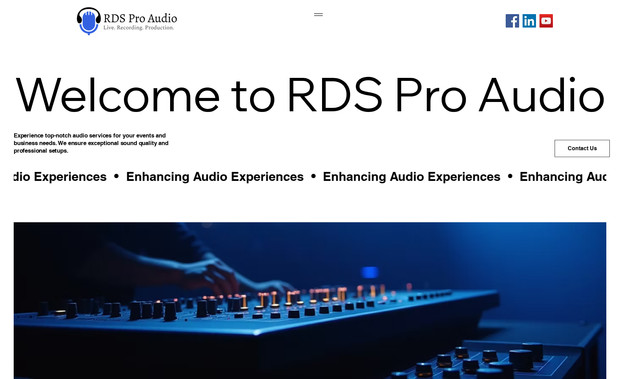Open the YouTube social icon
Image resolution: width=620 pixels, height=379 pixels.
click(x=546, y=21)
